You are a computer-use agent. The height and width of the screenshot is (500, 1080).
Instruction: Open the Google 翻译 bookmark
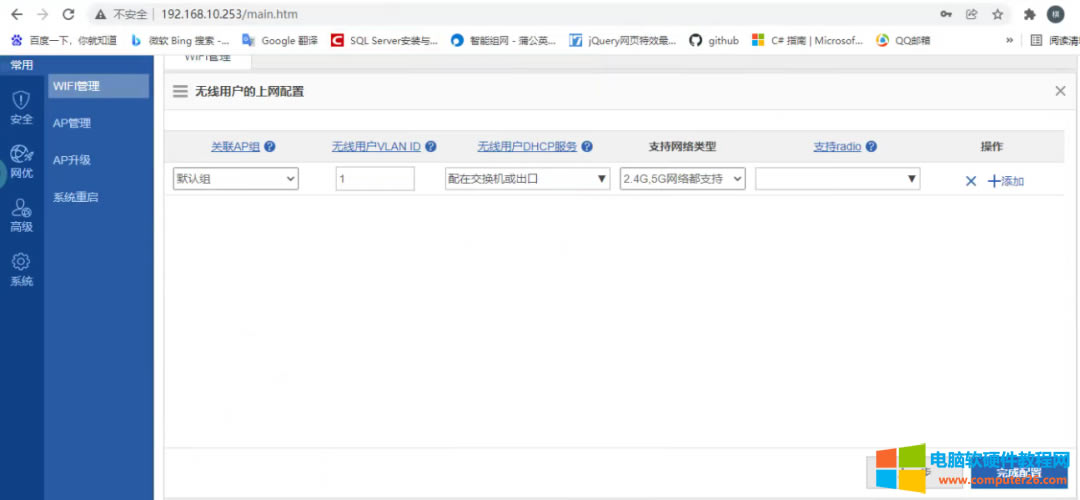point(280,41)
